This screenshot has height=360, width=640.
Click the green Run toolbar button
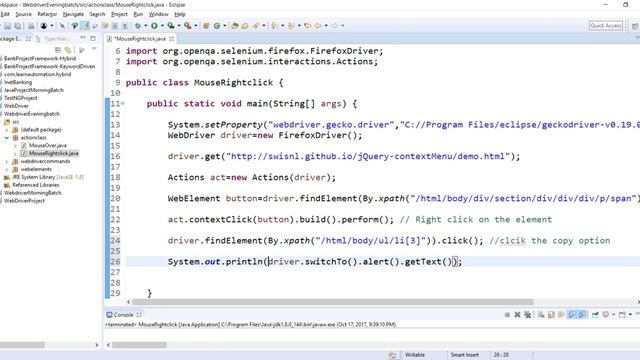pyautogui.click(x=154, y=26)
